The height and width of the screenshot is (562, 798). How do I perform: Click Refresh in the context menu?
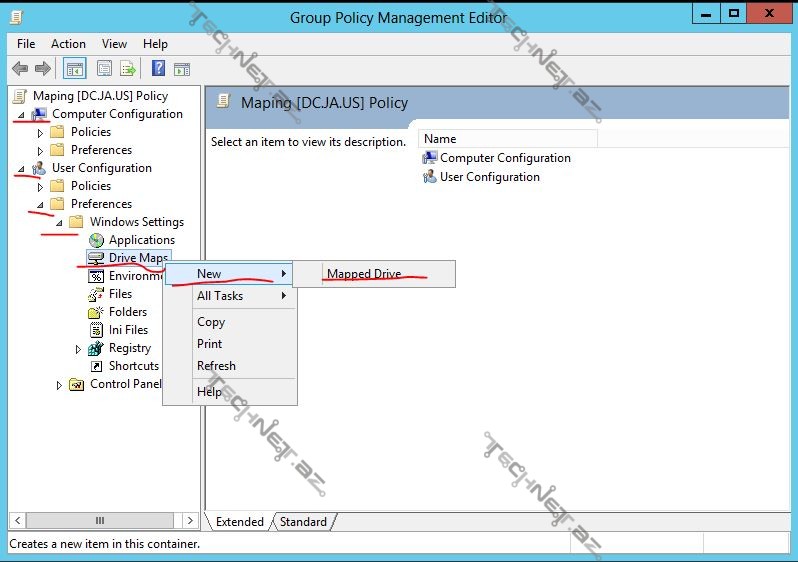tap(216, 366)
